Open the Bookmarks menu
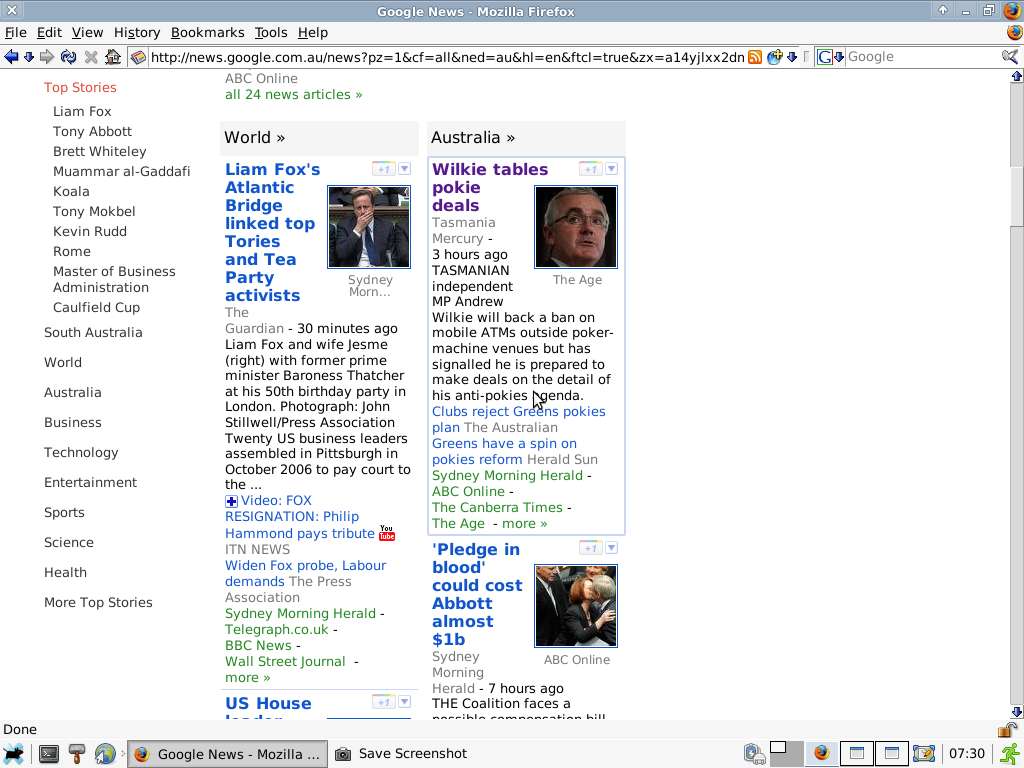Viewport: 1024px width, 768px height. (x=208, y=33)
